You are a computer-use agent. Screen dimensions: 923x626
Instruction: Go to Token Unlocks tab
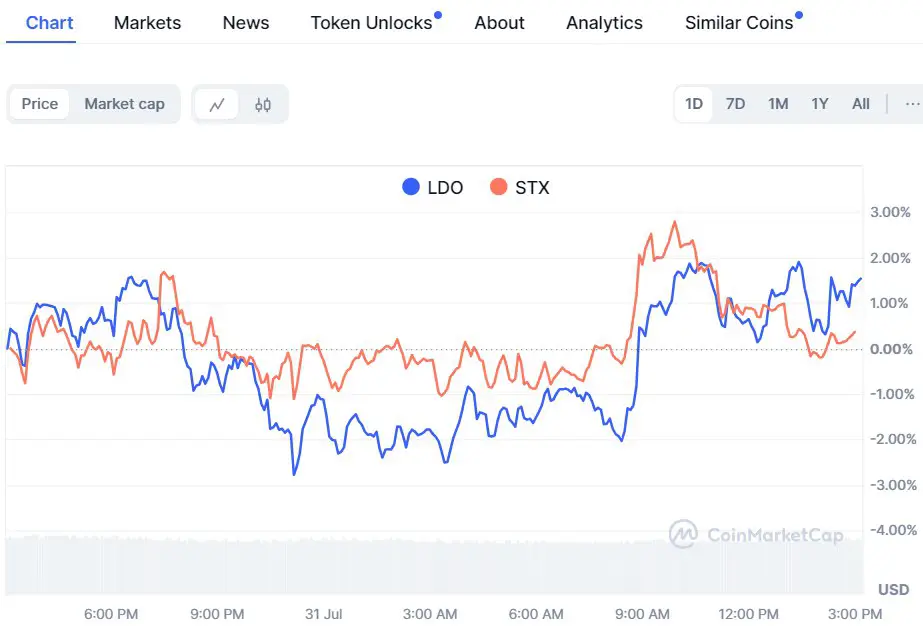tap(371, 22)
